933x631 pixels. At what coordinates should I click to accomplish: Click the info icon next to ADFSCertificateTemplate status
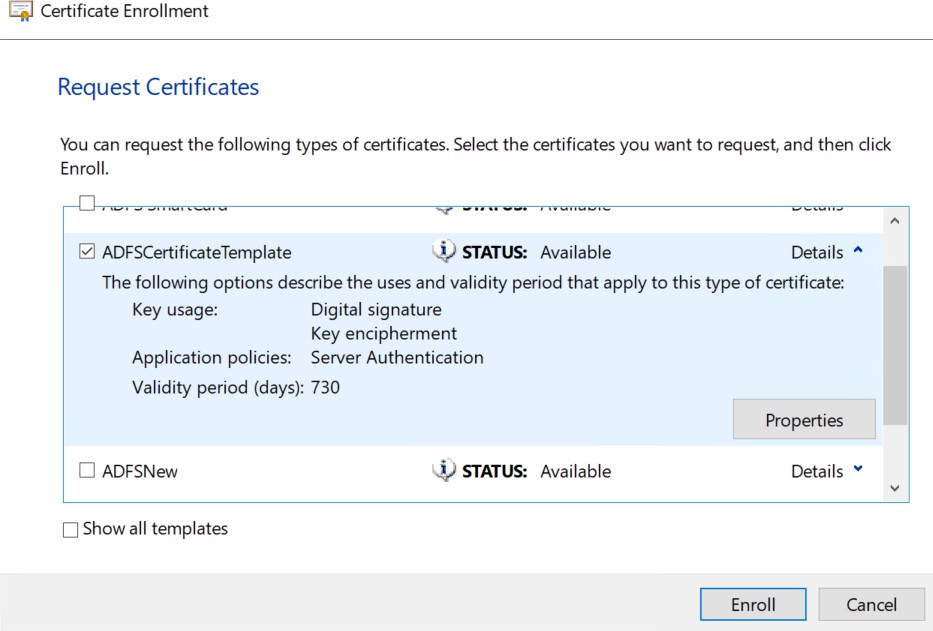point(444,251)
